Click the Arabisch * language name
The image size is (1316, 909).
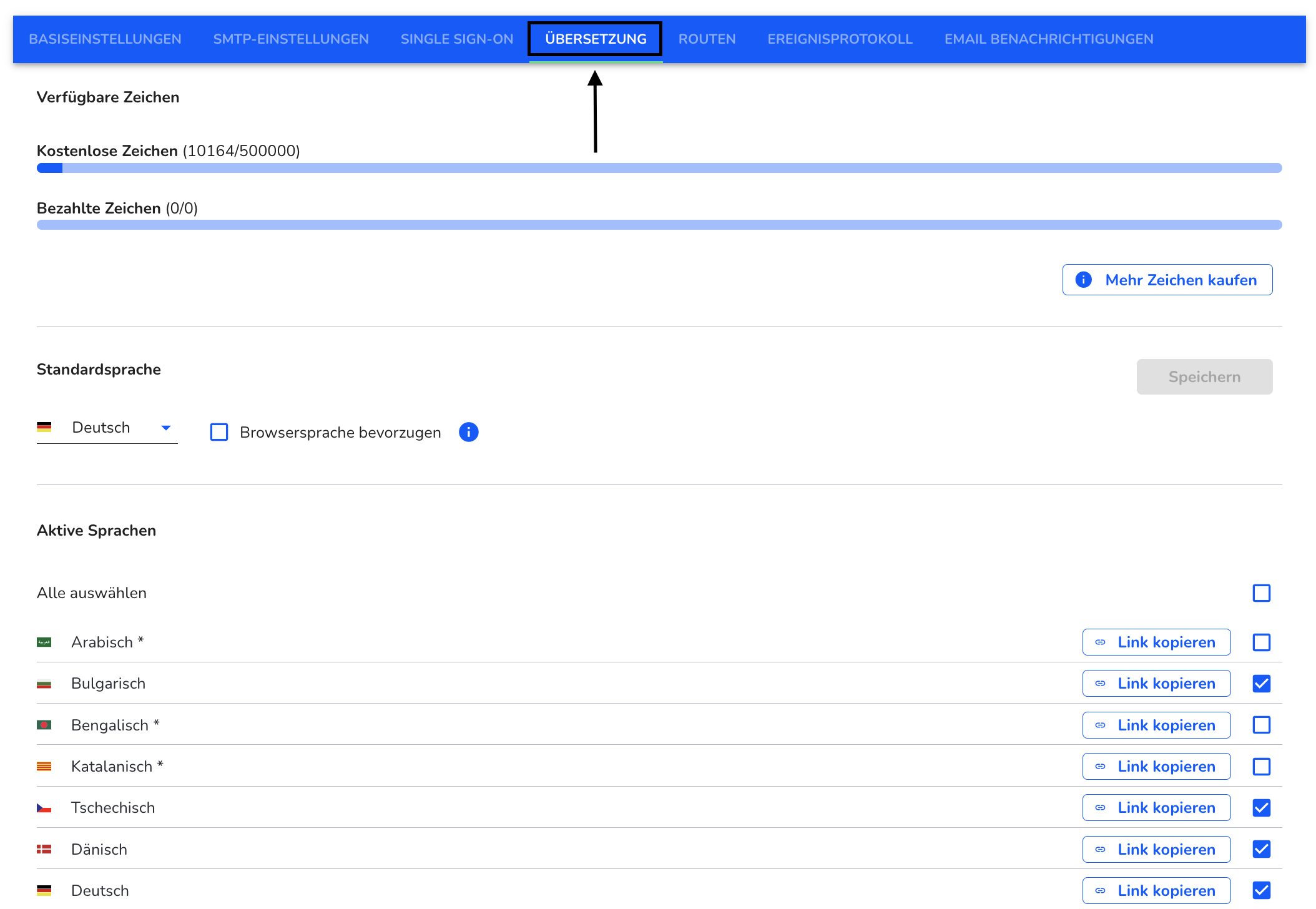point(107,642)
